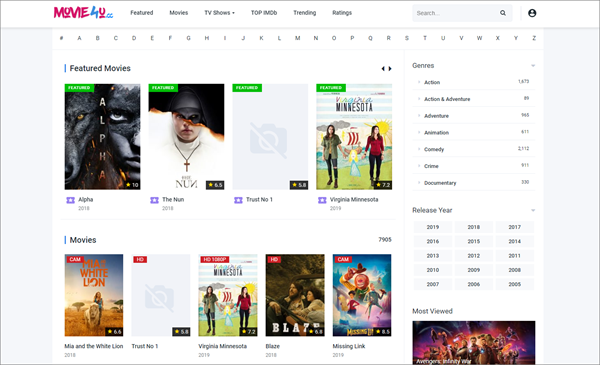This screenshot has width=600, height=365.
Task: Open the TOP IMDb nav item
Action: 264,13
